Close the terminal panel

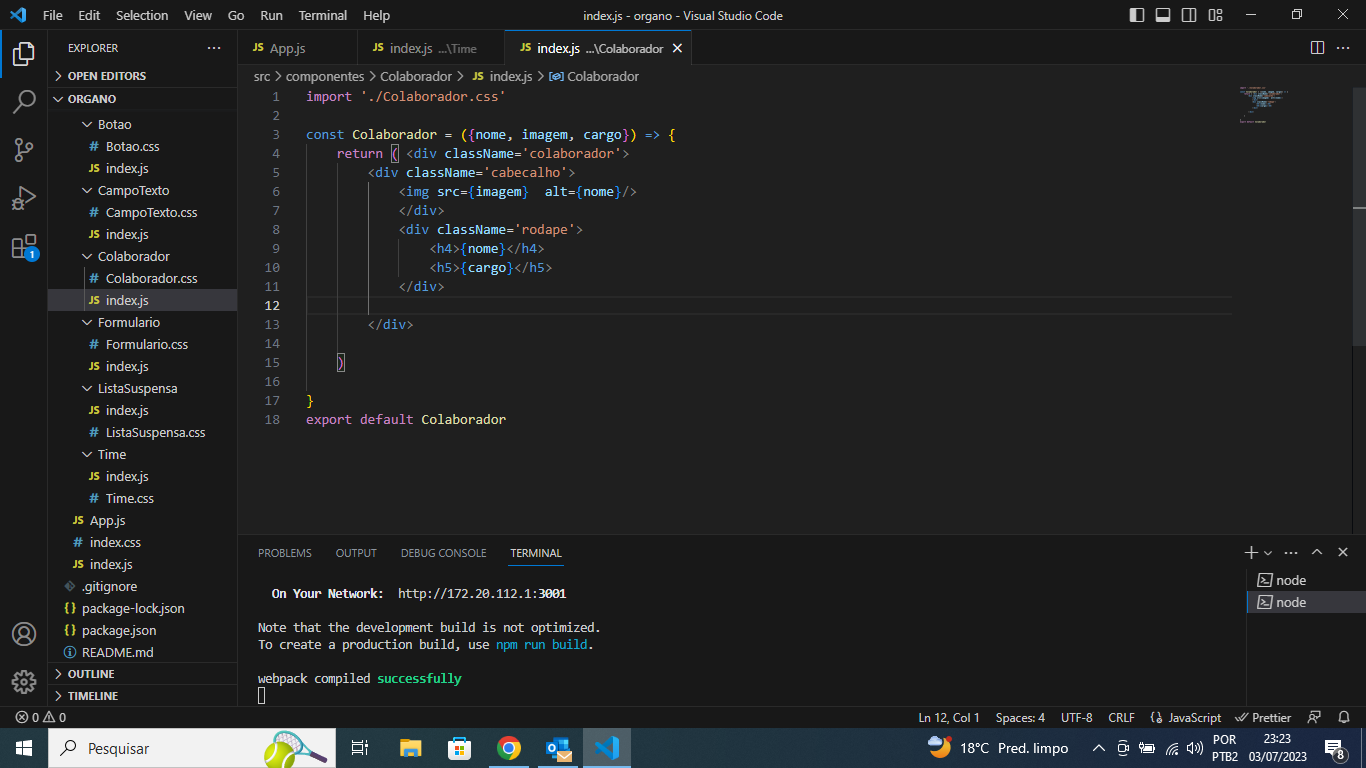(1343, 552)
